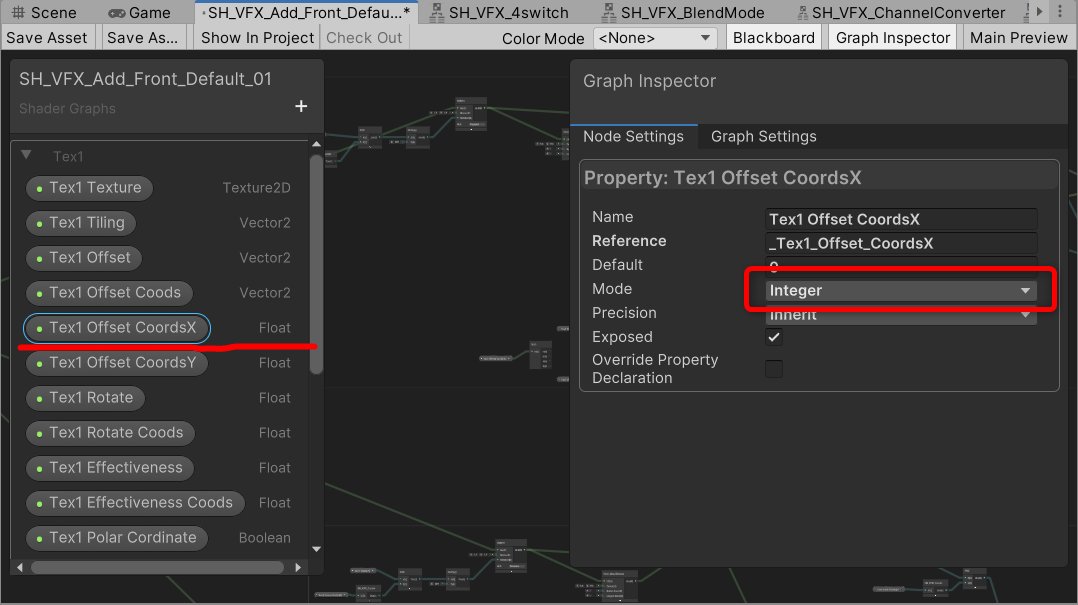Click the Default value field
The image size is (1078, 605).
point(901,266)
